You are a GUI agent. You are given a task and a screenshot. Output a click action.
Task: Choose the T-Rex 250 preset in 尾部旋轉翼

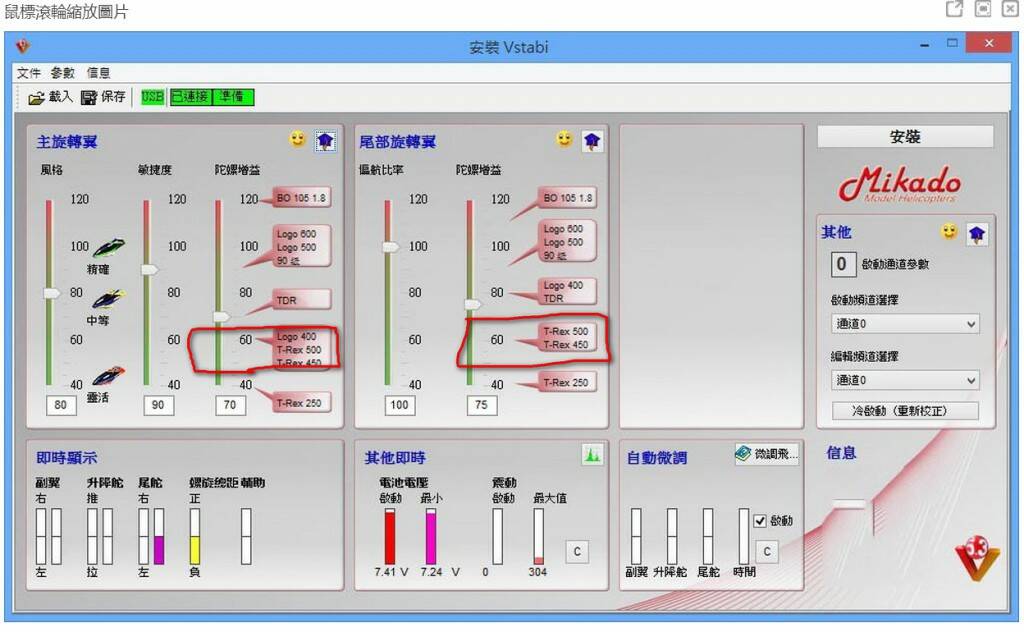tap(568, 383)
